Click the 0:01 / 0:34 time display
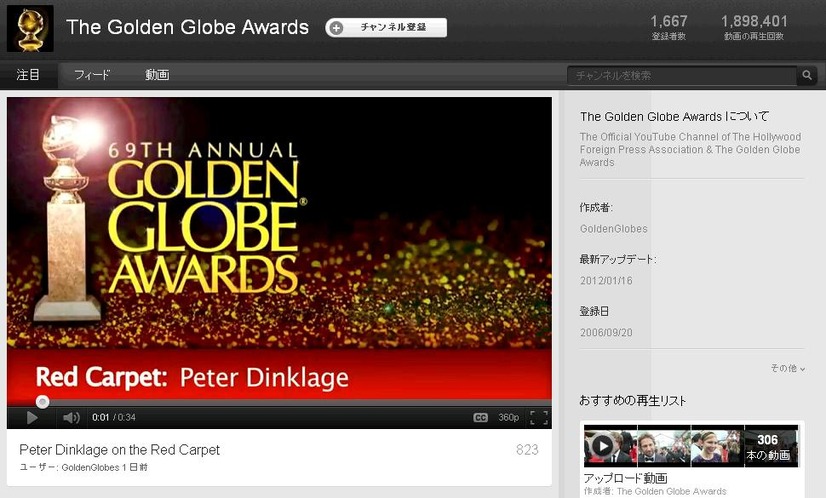 tap(114, 417)
